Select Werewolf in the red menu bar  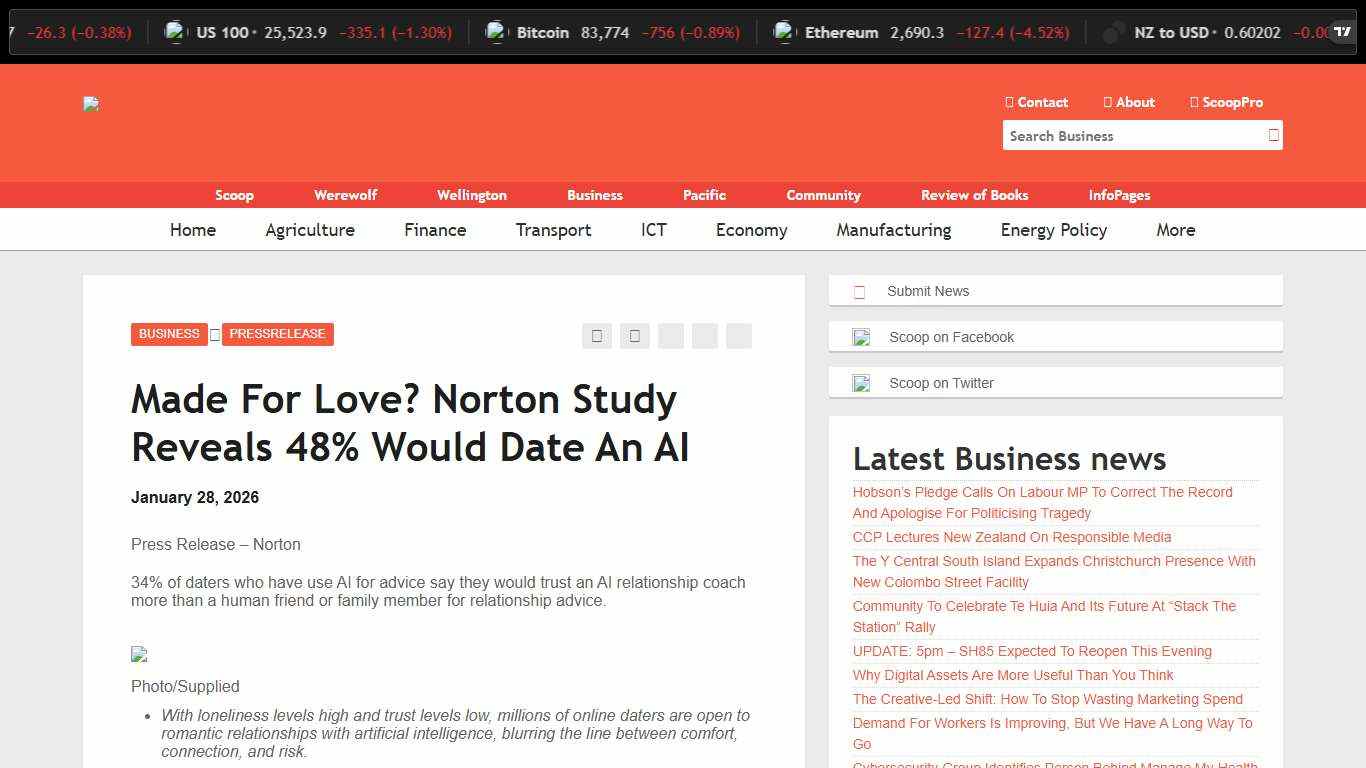coord(345,195)
